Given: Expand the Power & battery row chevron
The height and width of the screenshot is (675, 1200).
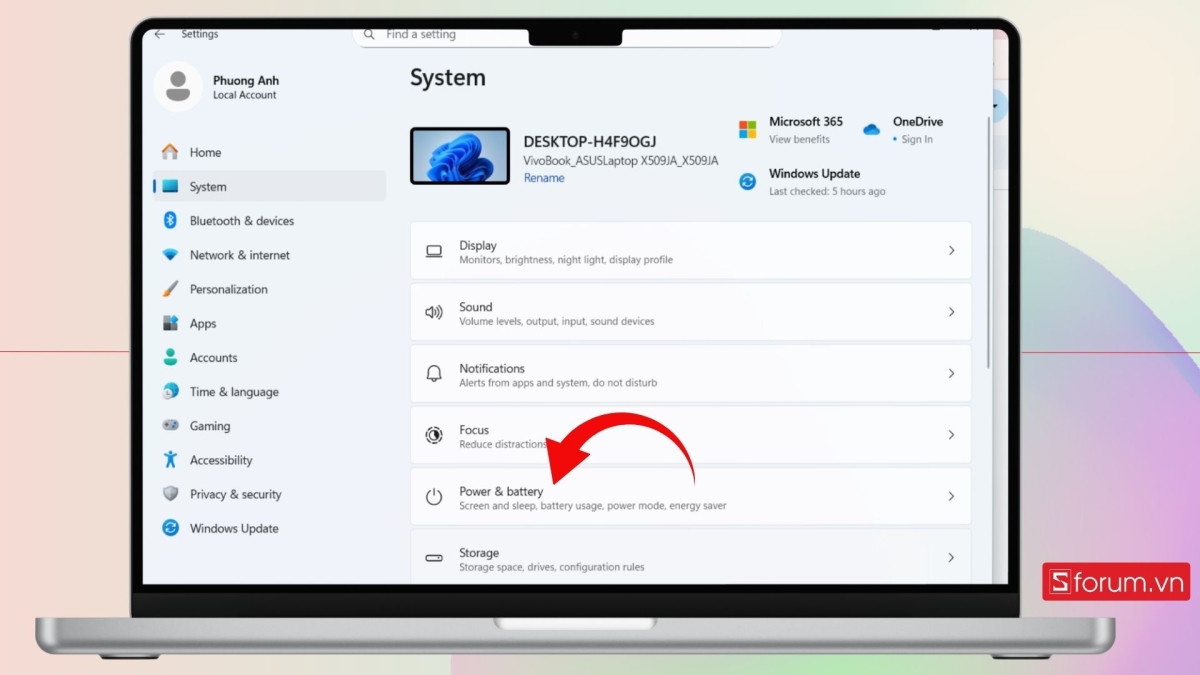Looking at the screenshot, I should coord(951,496).
